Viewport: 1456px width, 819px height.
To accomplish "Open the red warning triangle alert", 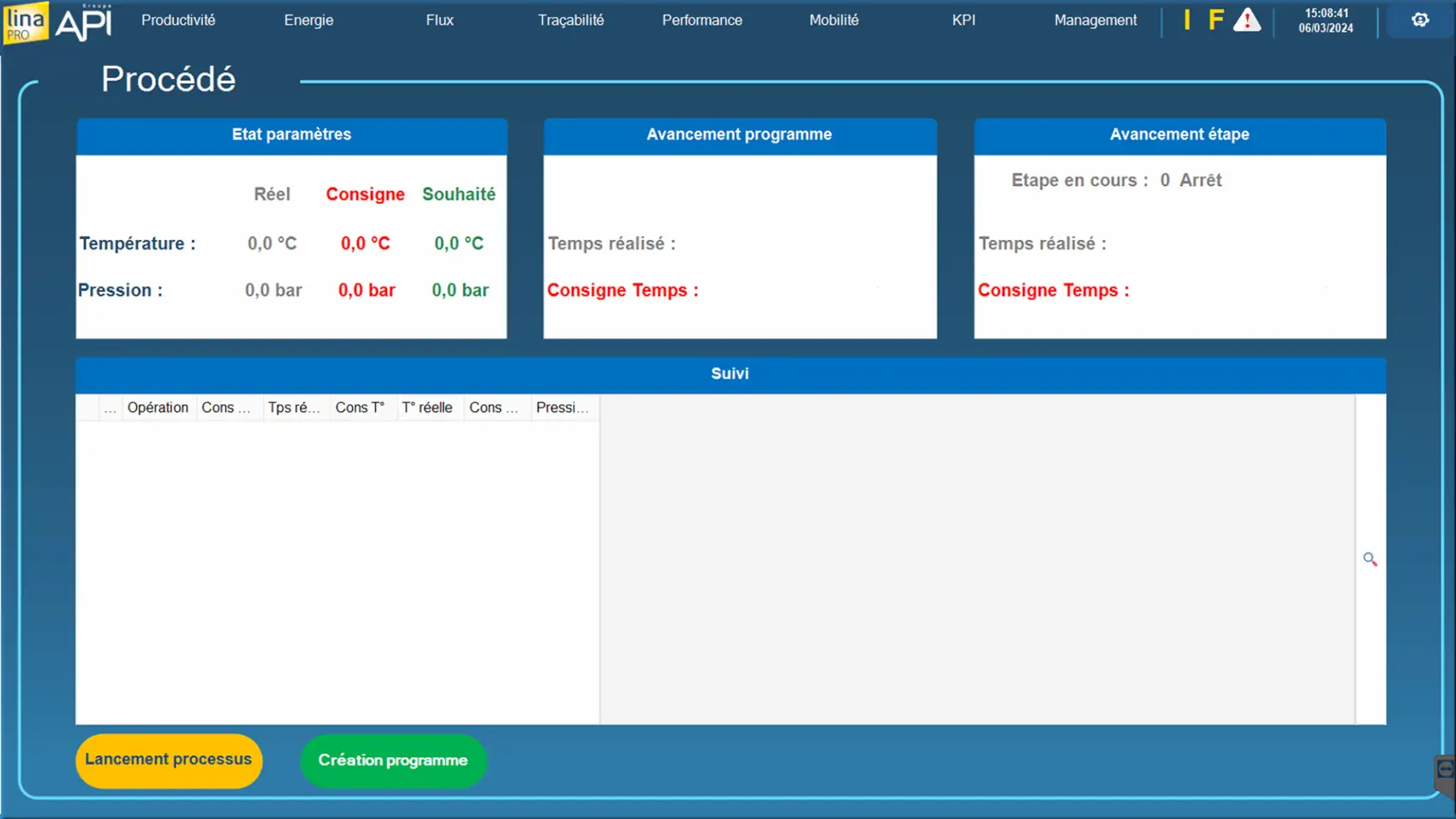I will click(x=1247, y=21).
